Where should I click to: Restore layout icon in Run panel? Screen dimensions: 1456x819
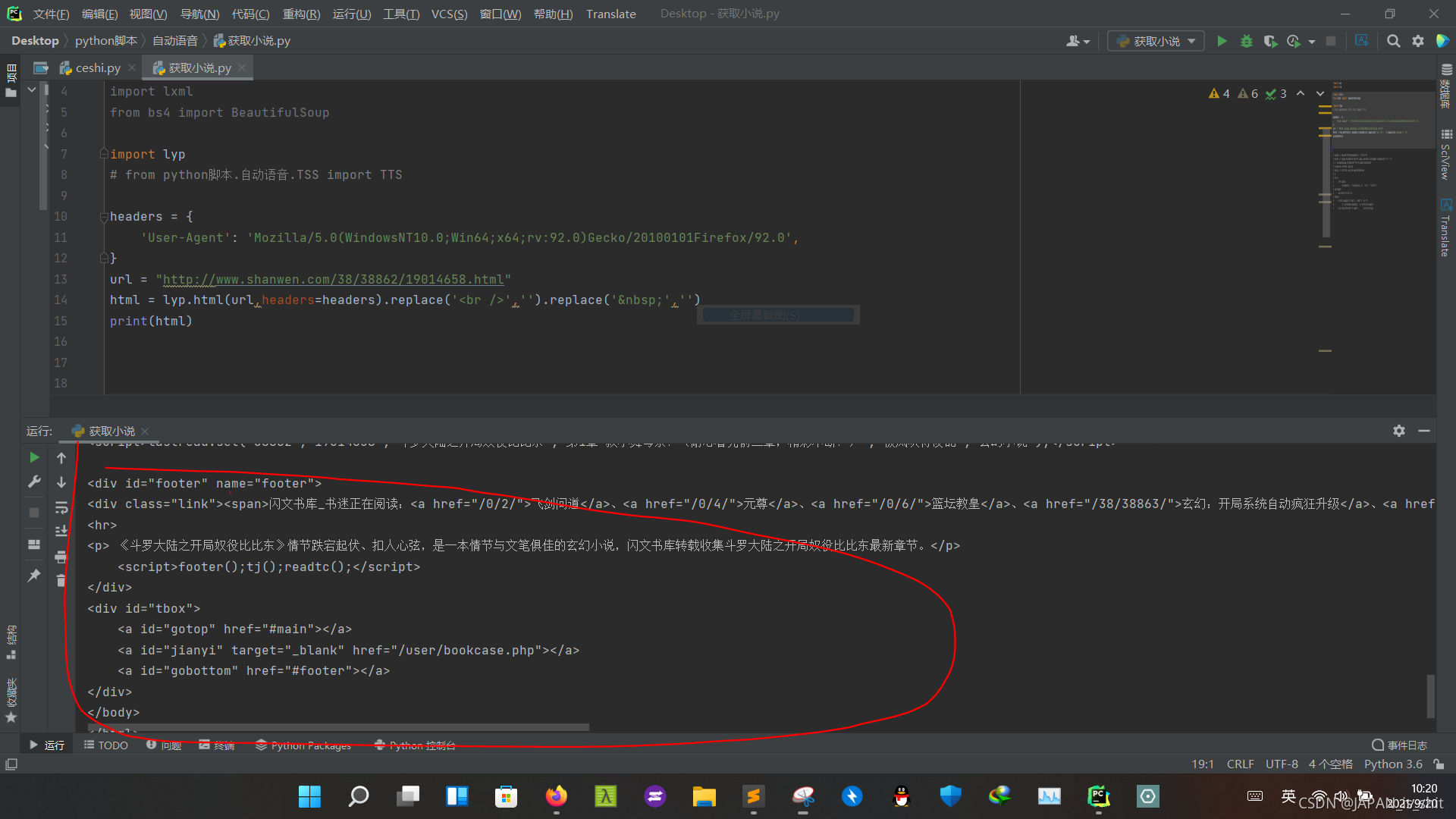[34, 544]
